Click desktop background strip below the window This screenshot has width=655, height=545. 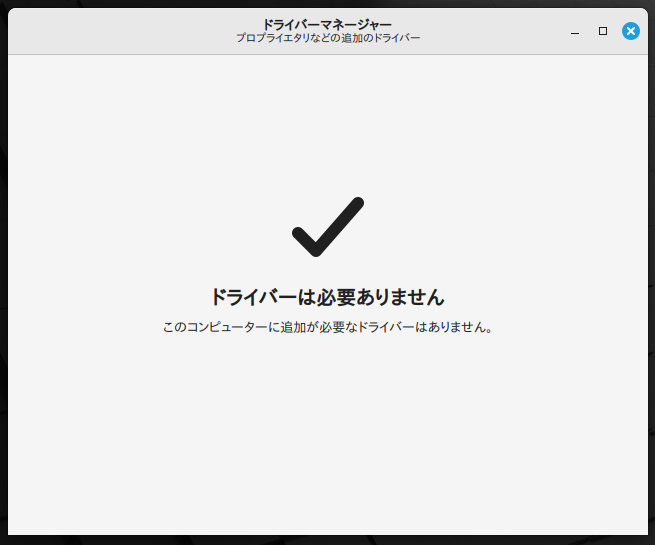(x=327, y=540)
